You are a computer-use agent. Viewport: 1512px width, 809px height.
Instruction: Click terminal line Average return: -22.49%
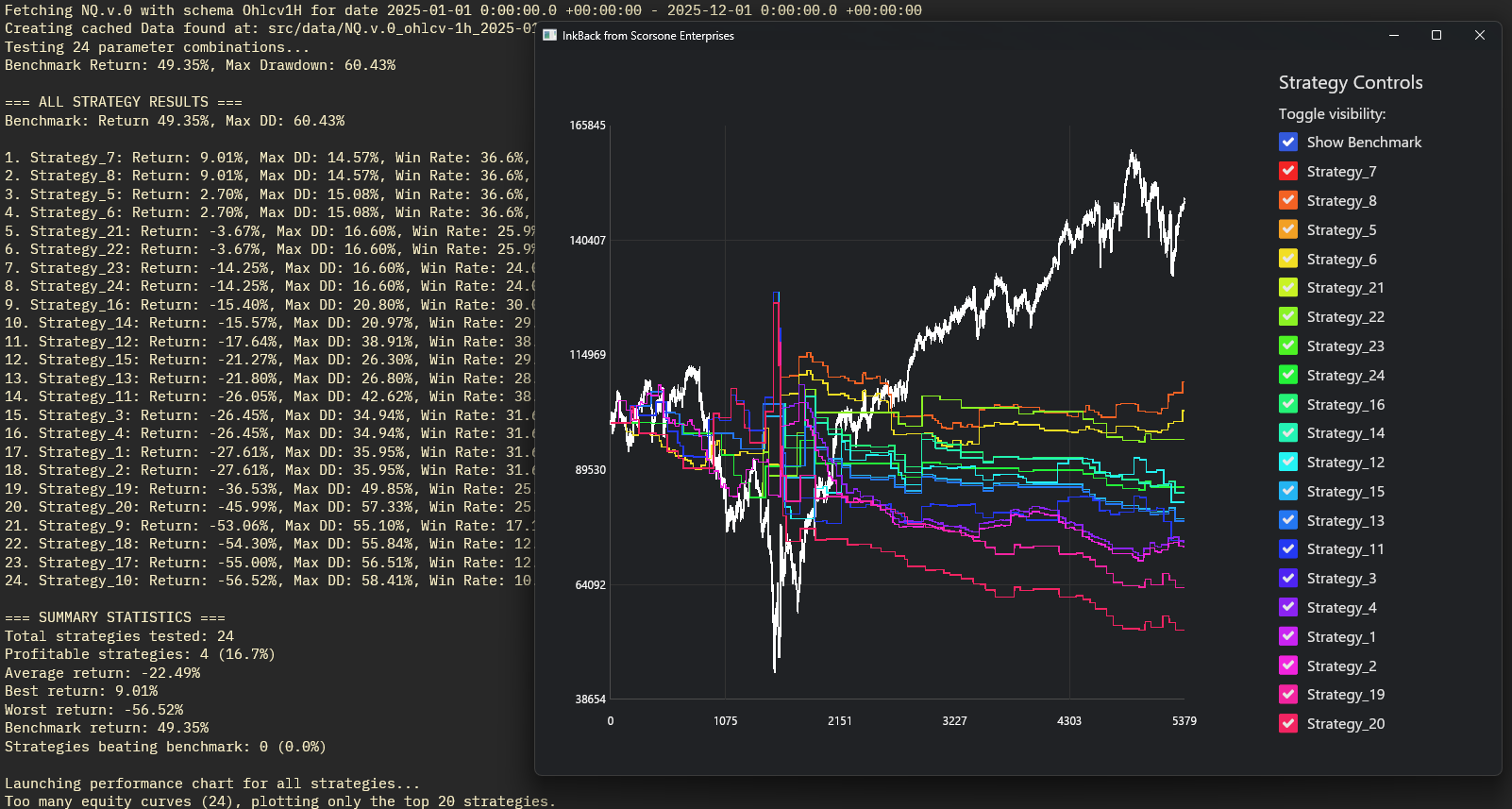tap(103, 673)
